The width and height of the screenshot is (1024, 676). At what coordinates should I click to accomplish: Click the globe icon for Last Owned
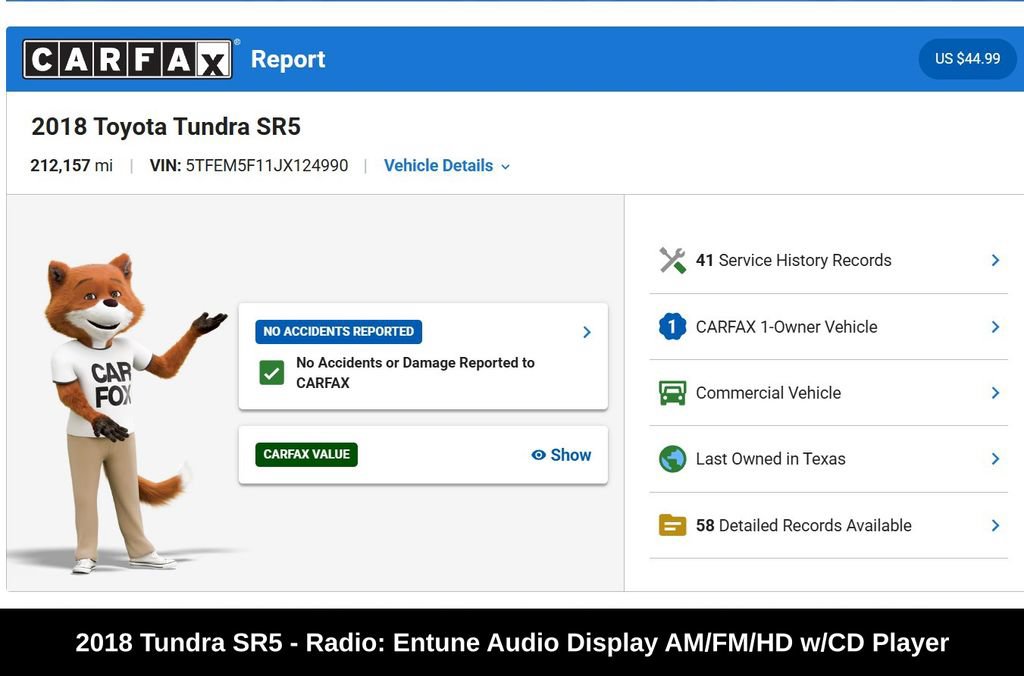click(672, 459)
